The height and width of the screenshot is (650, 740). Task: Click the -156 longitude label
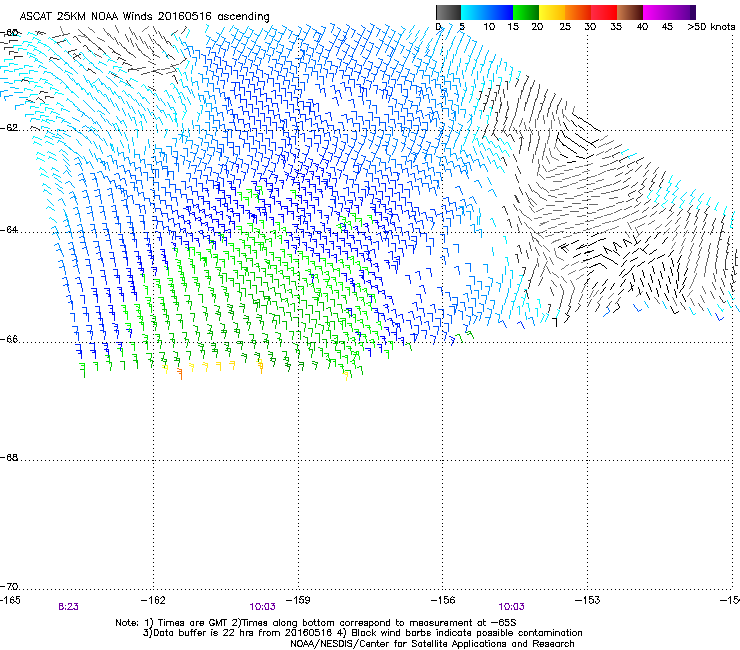(443, 600)
